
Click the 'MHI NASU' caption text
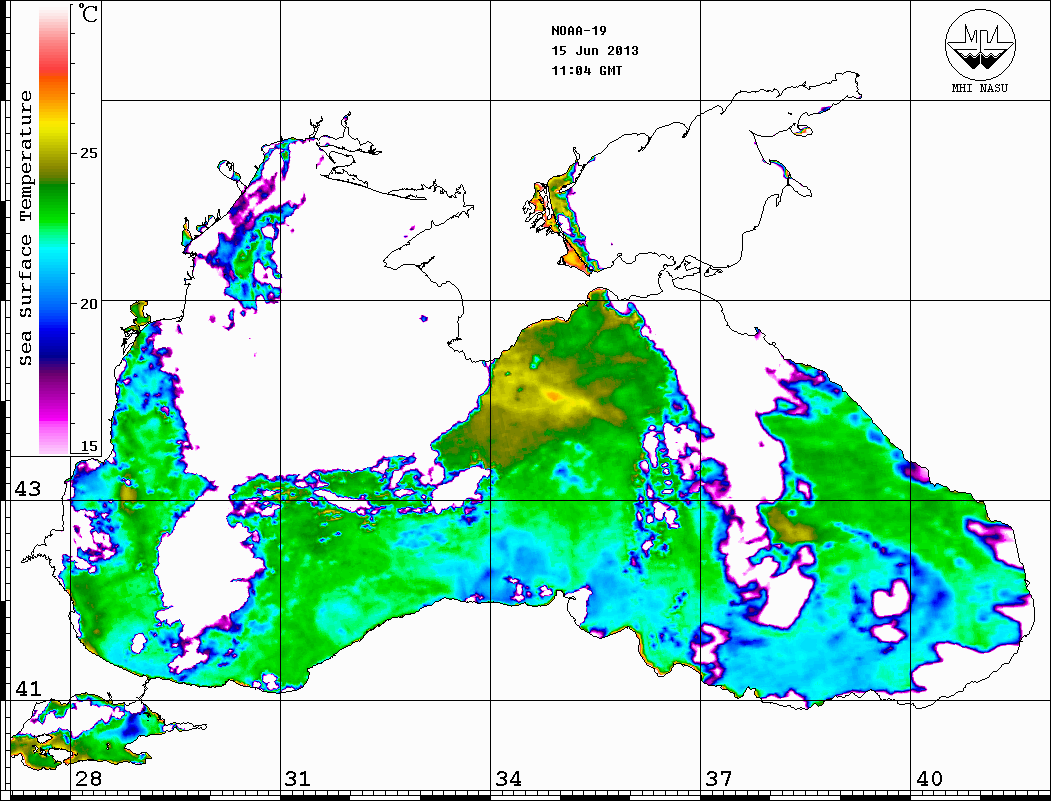[980, 88]
